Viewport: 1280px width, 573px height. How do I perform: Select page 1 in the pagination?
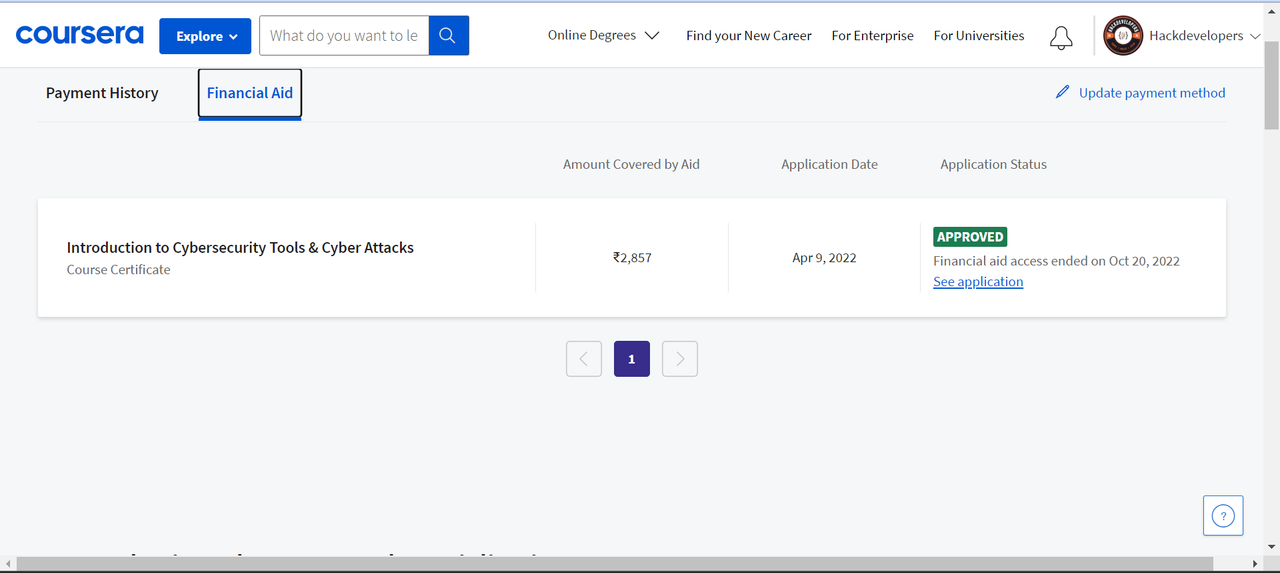click(632, 359)
